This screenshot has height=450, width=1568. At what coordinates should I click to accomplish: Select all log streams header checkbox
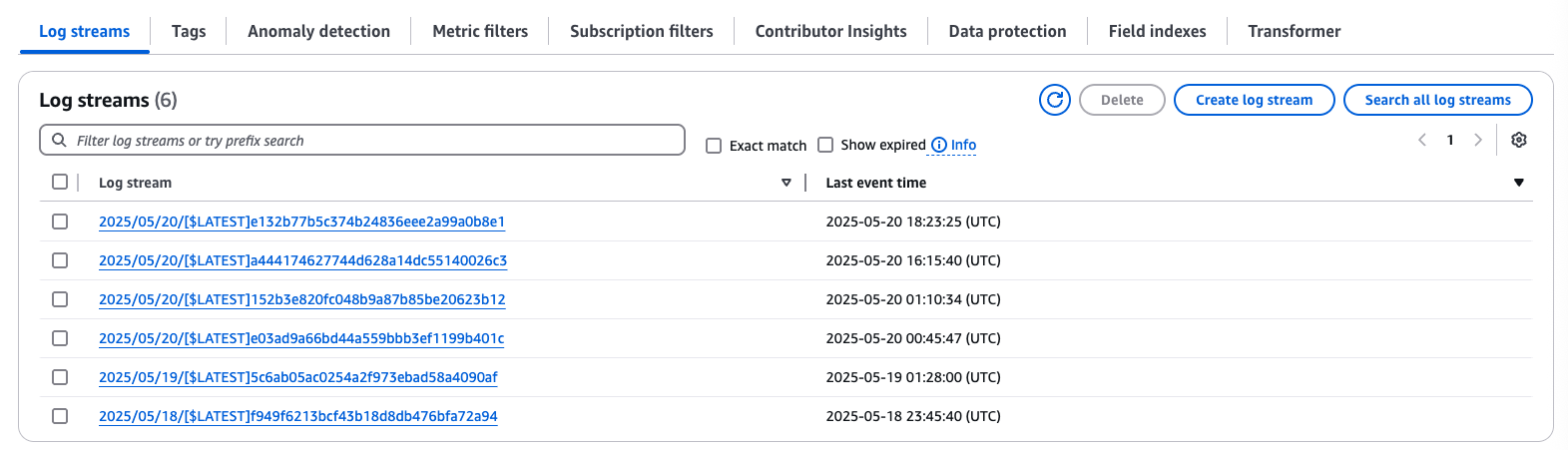tap(60, 182)
